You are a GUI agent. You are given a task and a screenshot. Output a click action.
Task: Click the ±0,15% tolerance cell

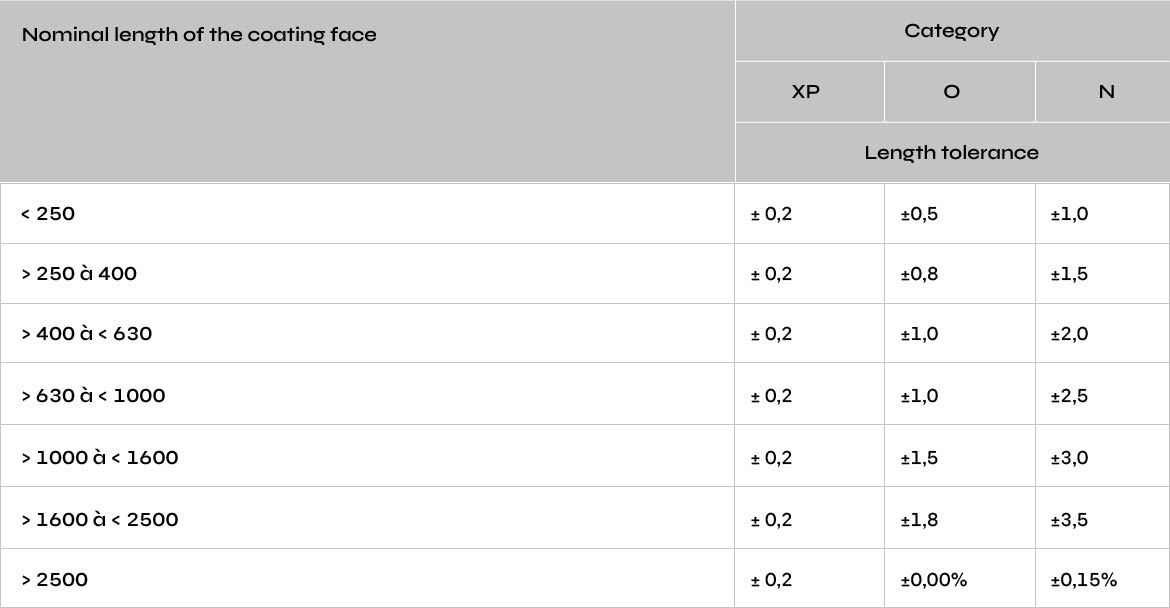point(1103,579)
